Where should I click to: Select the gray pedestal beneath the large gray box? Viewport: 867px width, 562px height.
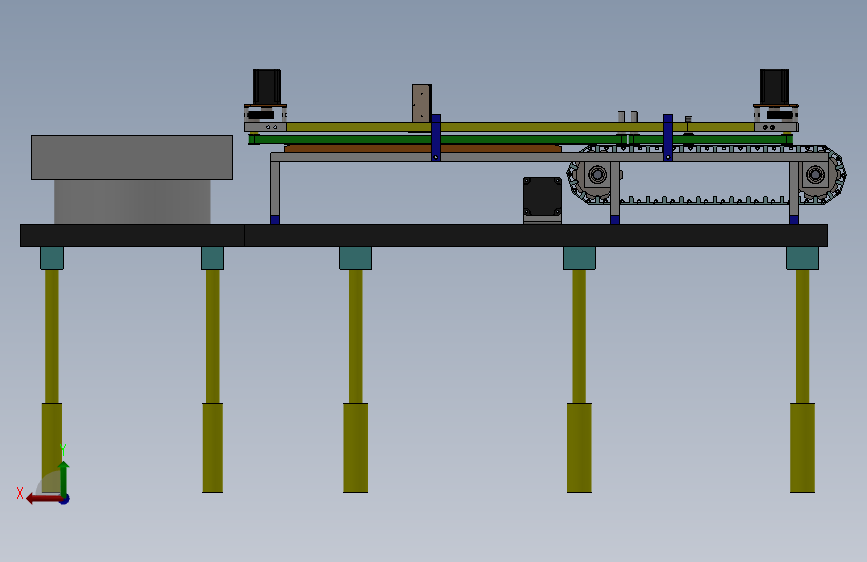click(x=132, y=202)
